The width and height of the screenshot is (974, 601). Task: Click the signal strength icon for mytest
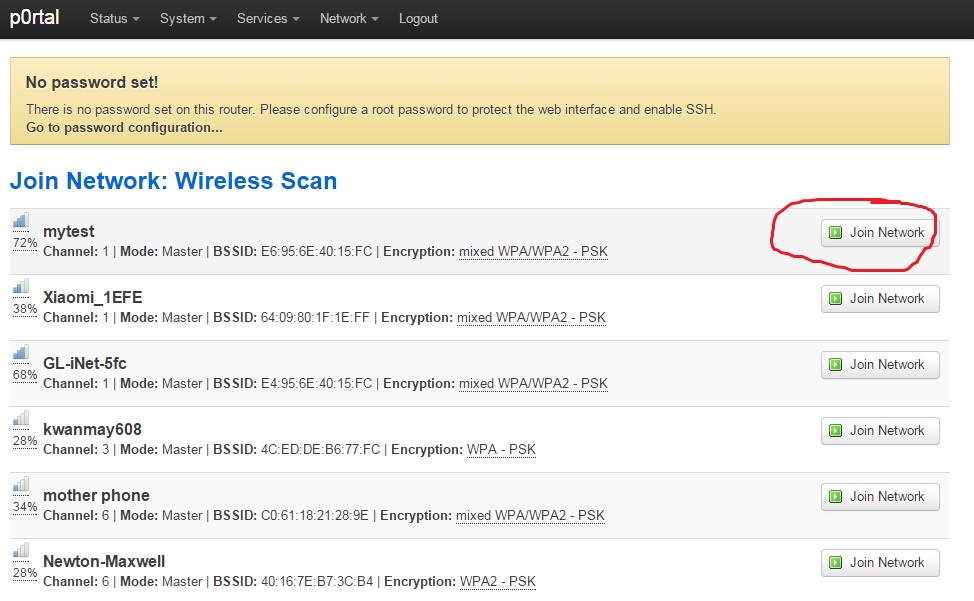coord(20,220)
